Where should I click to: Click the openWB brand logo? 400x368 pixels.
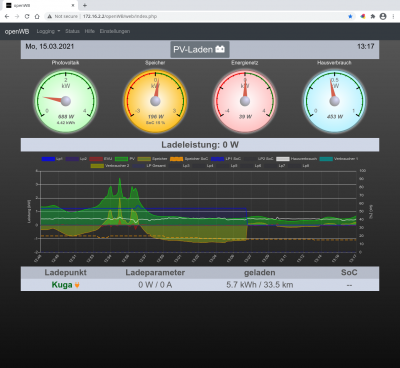point(17,31)
